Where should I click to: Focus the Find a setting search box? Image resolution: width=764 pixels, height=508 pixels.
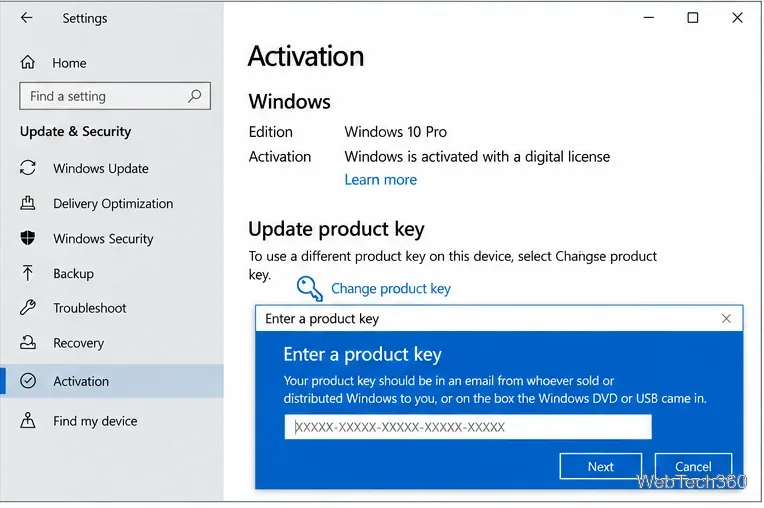(x=115, y=96)
